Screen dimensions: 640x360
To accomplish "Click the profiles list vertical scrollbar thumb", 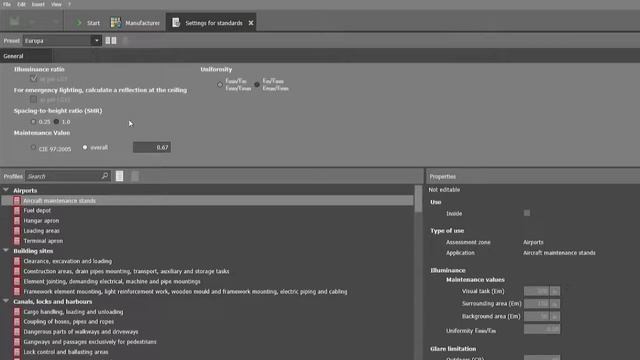I will tap(418, 199).
